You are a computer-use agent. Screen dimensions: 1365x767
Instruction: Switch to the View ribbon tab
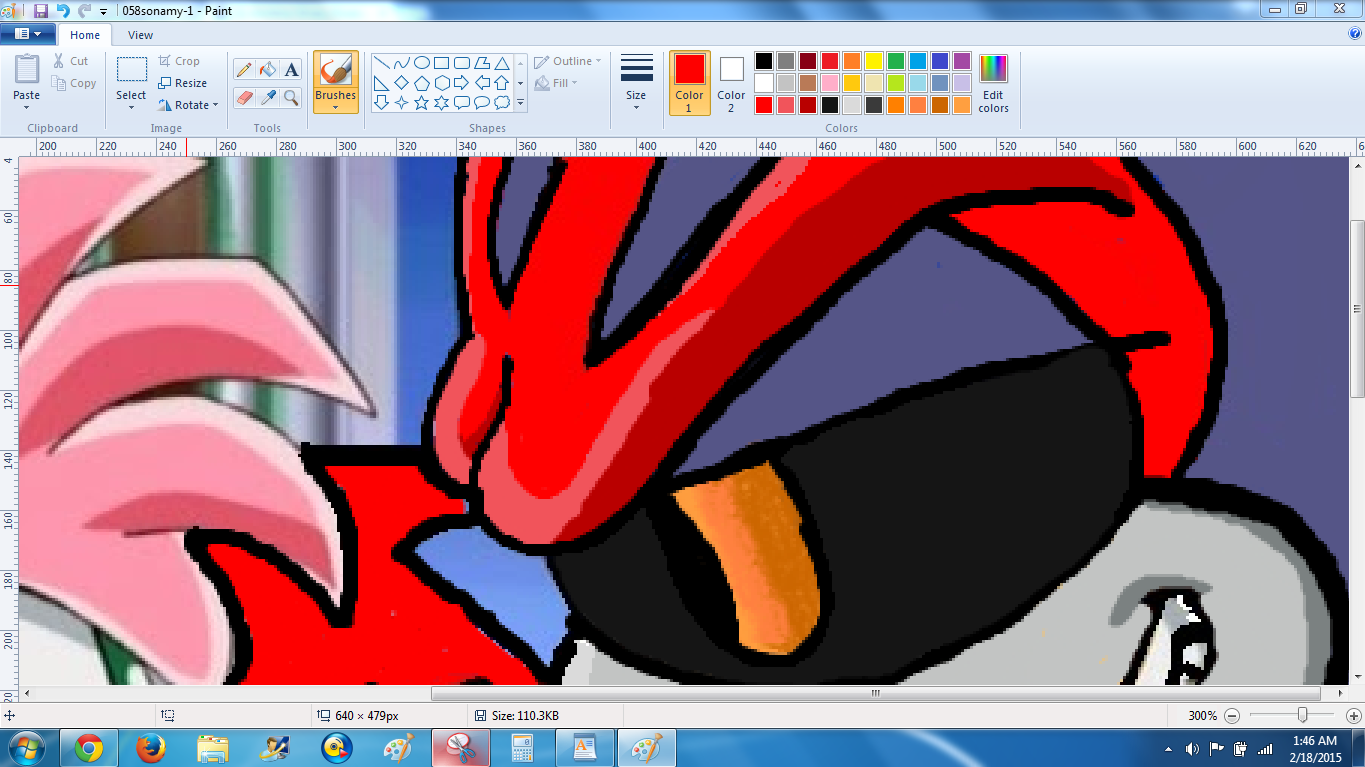click(x=141, y=35)
